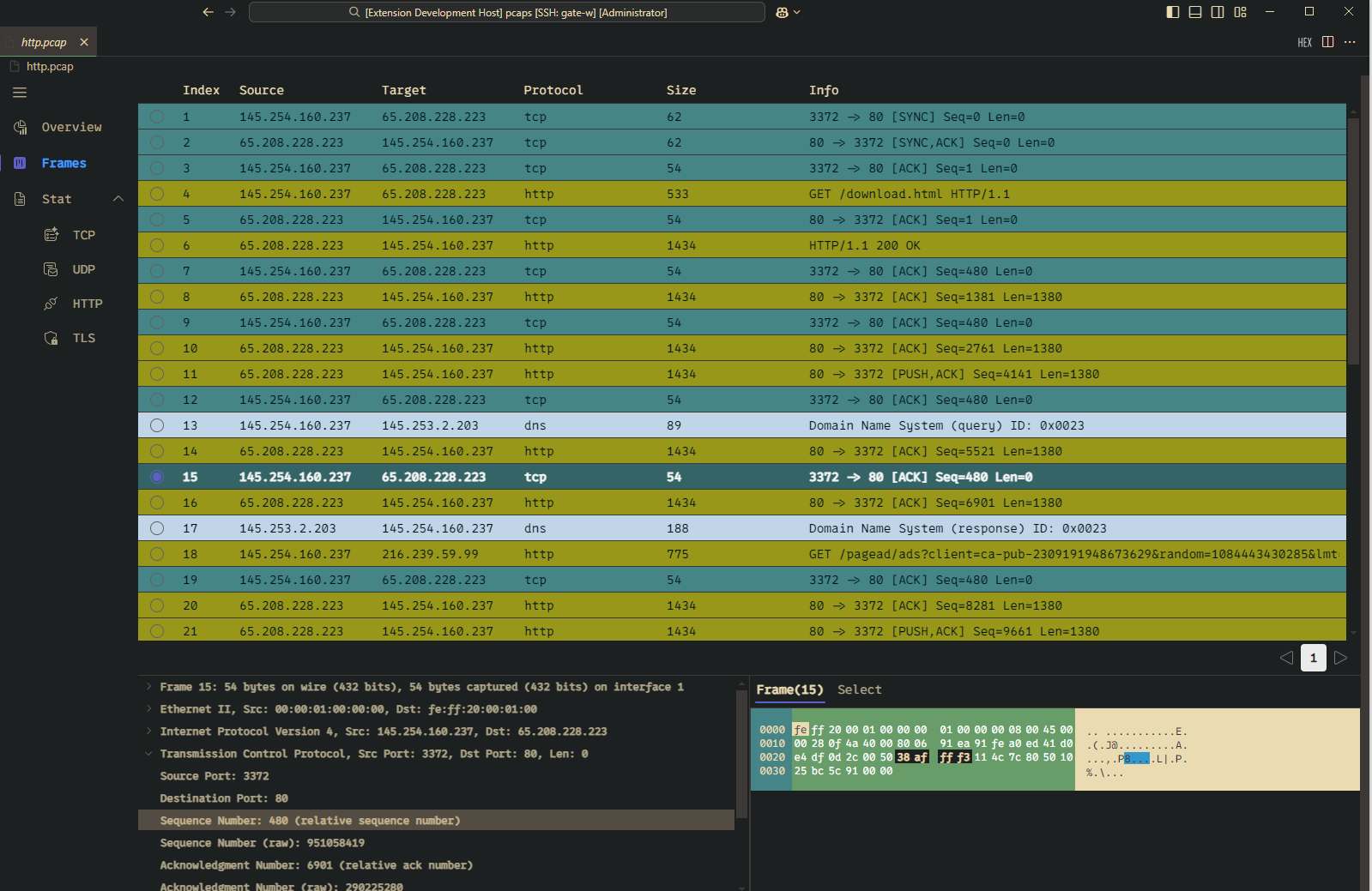Click the UDP stat icon

pos(51,268)
